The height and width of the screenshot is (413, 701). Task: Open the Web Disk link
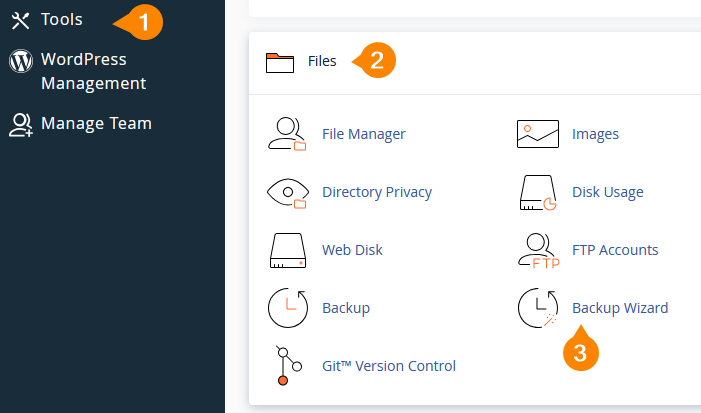352,250
